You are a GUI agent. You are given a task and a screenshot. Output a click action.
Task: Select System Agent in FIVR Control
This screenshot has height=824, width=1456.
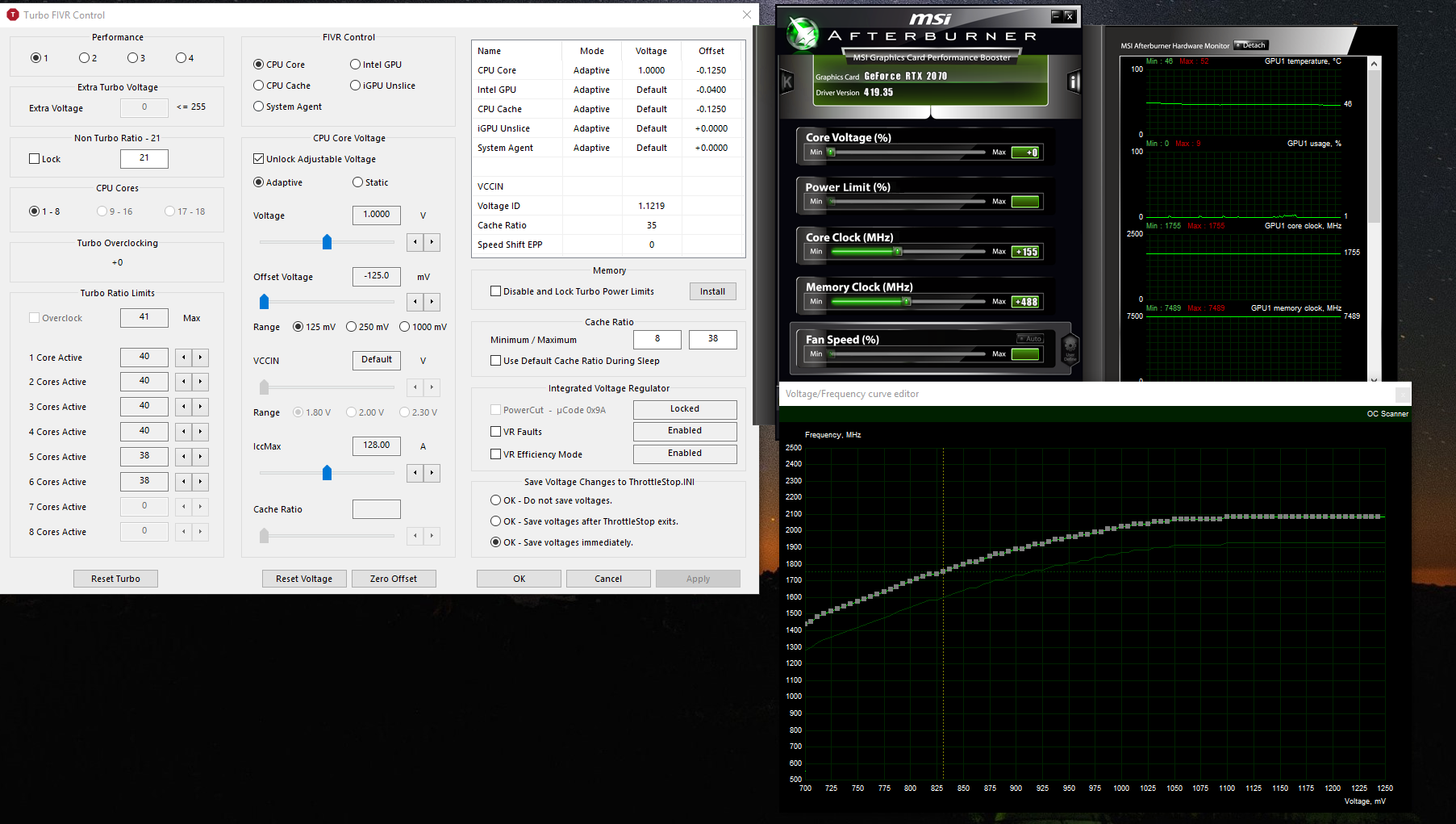pyautogui.click(x=287, y=107)
